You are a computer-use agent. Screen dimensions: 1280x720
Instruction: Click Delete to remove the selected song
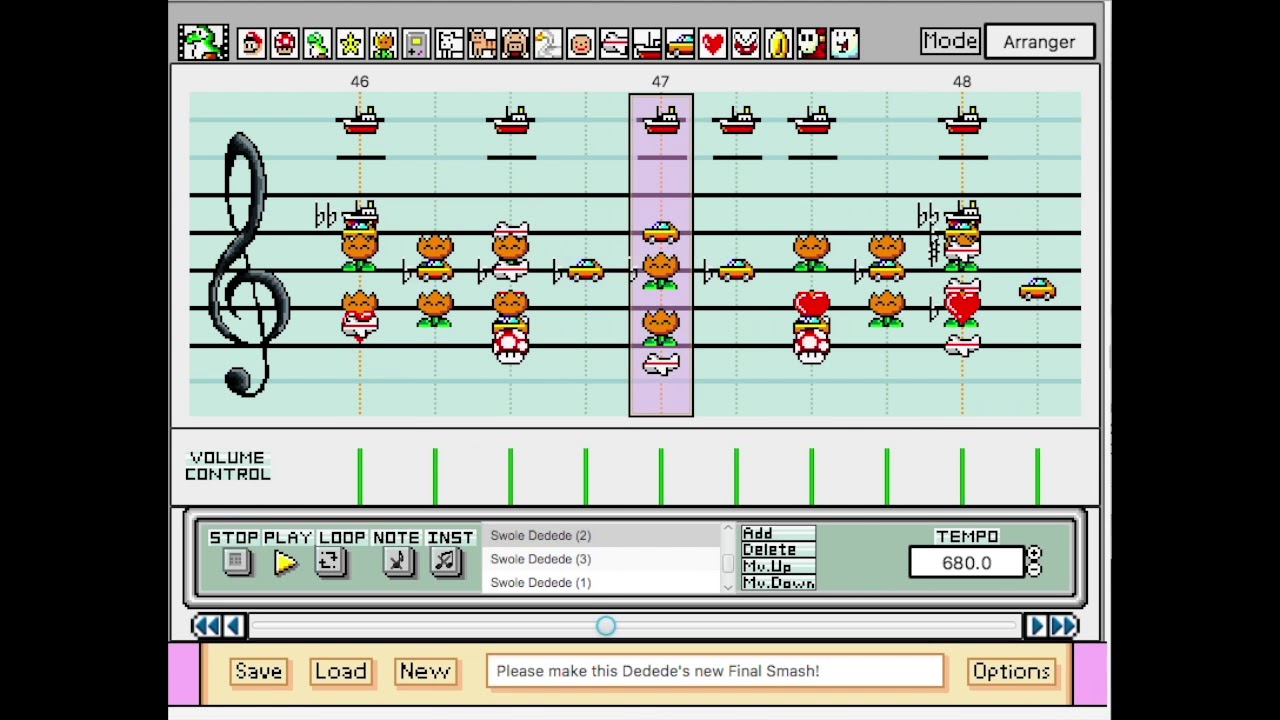(x=778, y=550)
